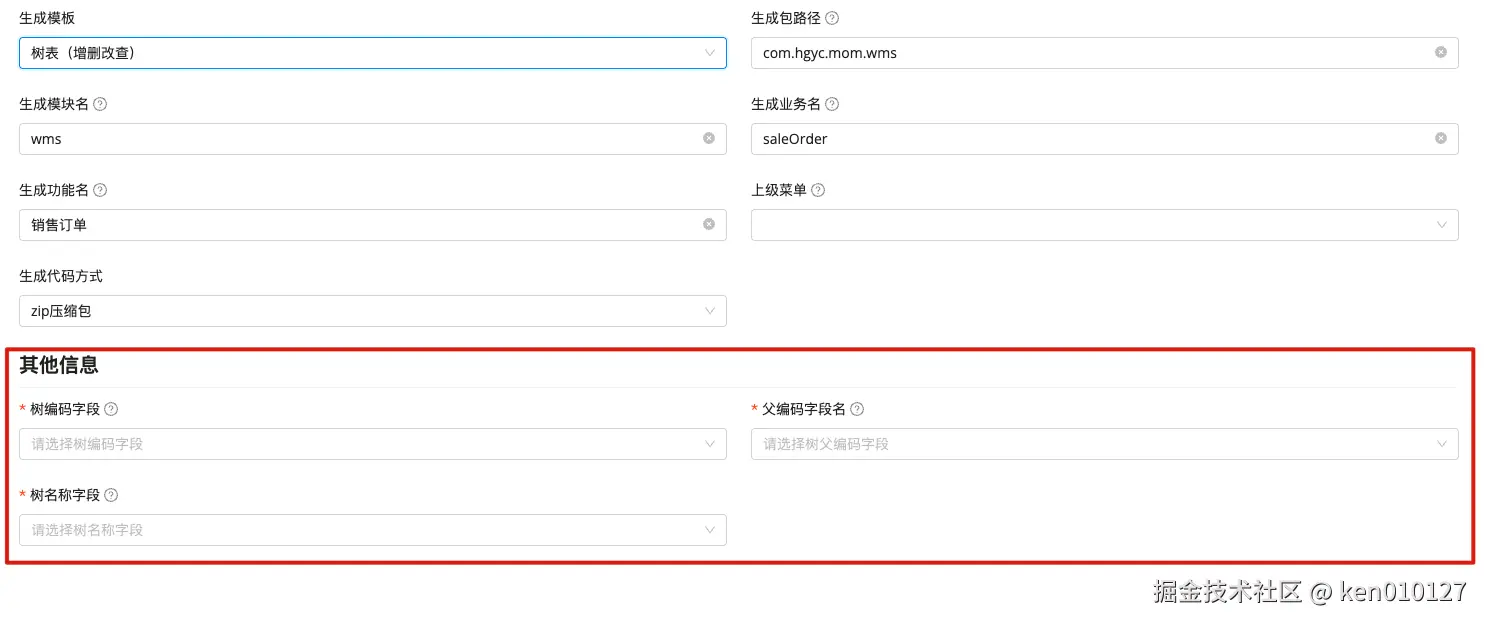Click the 树编码字段 help icon
The width and height of the screenshot is (1486, 625).
pyautogui.click(x=110, y=408)
